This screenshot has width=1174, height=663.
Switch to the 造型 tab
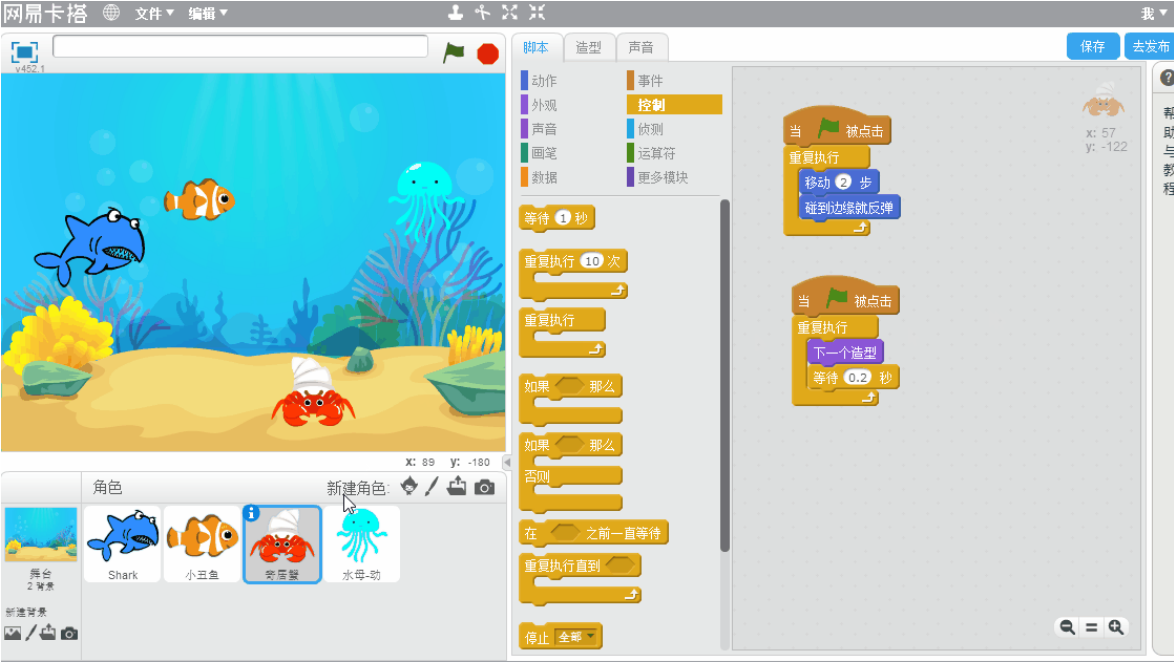[589, 47]
